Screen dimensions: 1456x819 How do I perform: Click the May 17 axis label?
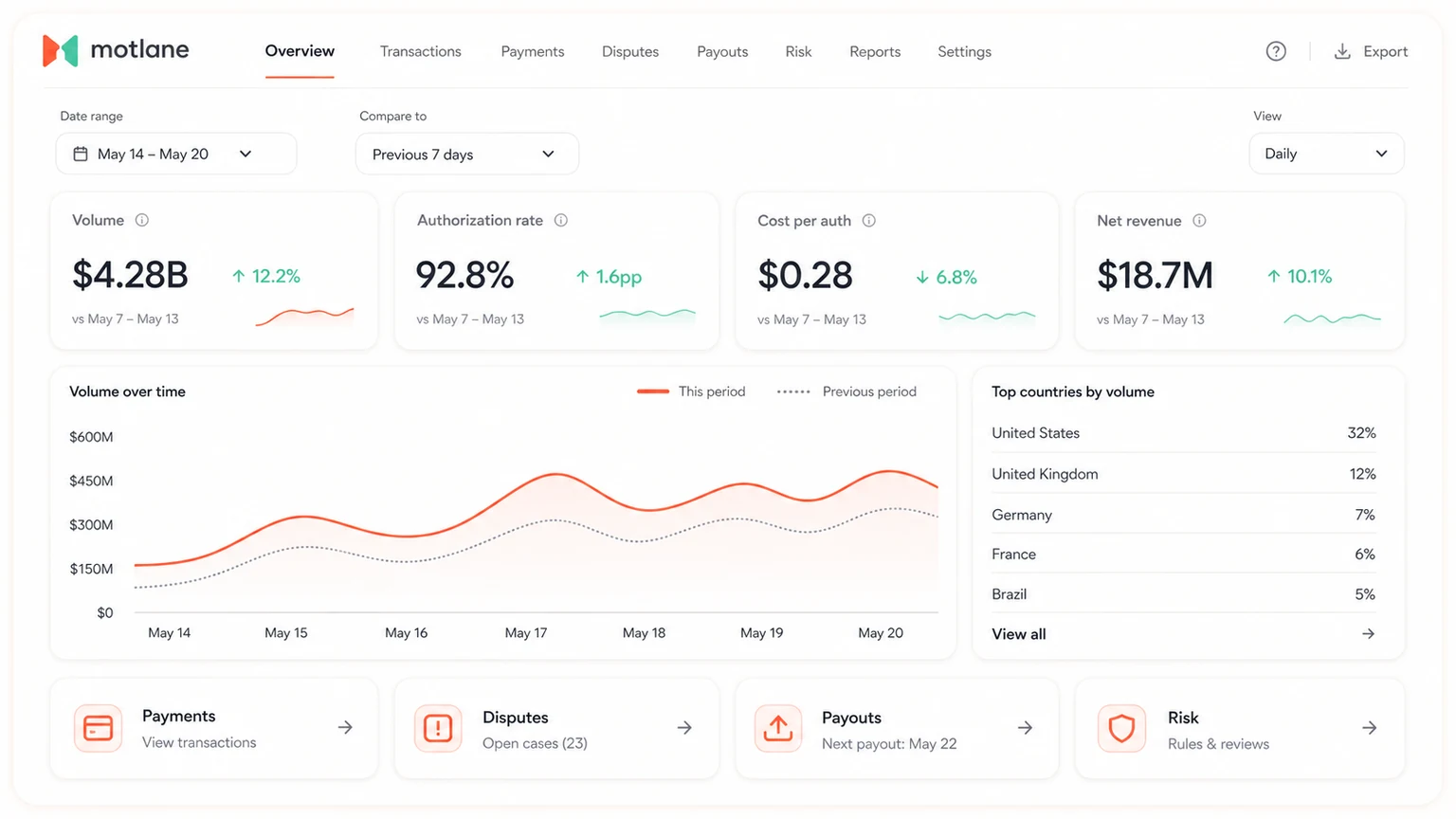tap(526, 632)
